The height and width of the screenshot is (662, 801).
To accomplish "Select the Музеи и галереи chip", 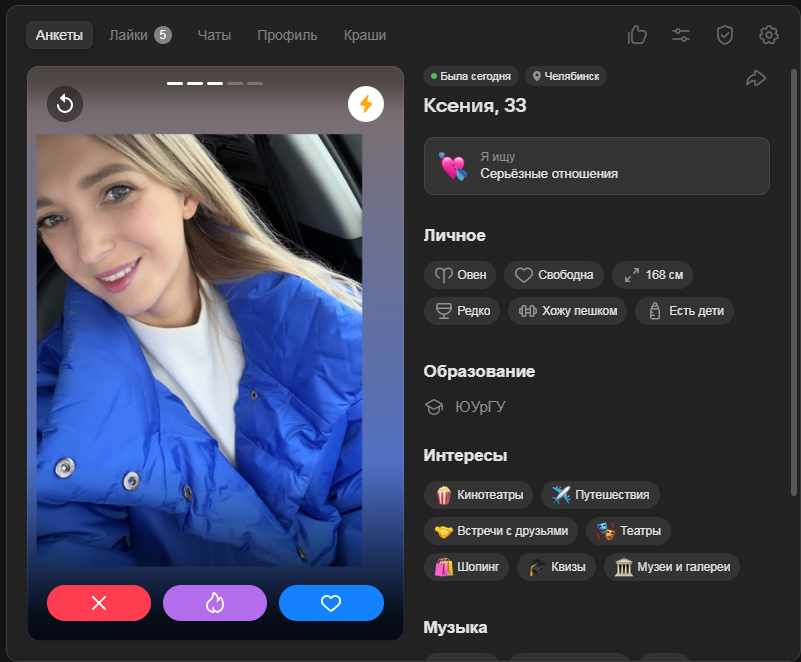I will click(x=672, y=567).
